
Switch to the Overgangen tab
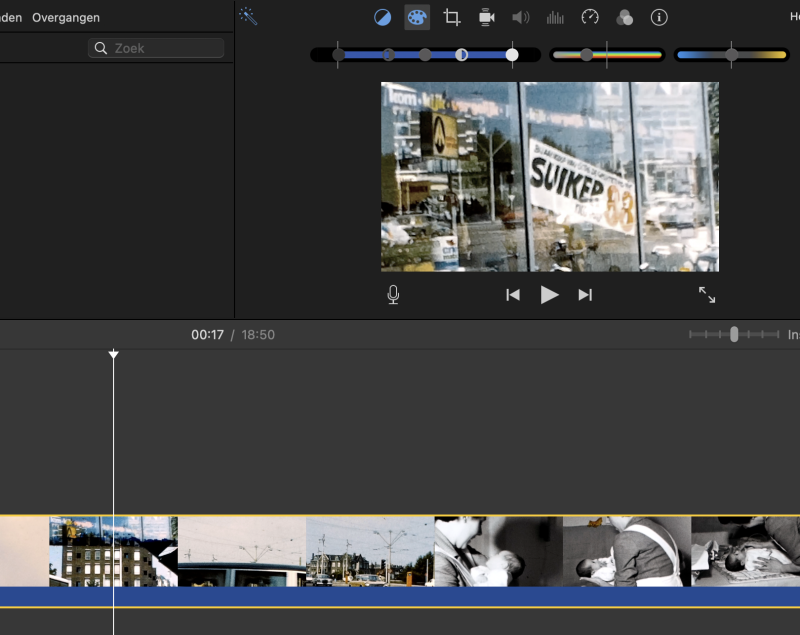pyautogui.click(x=66, y=18)
